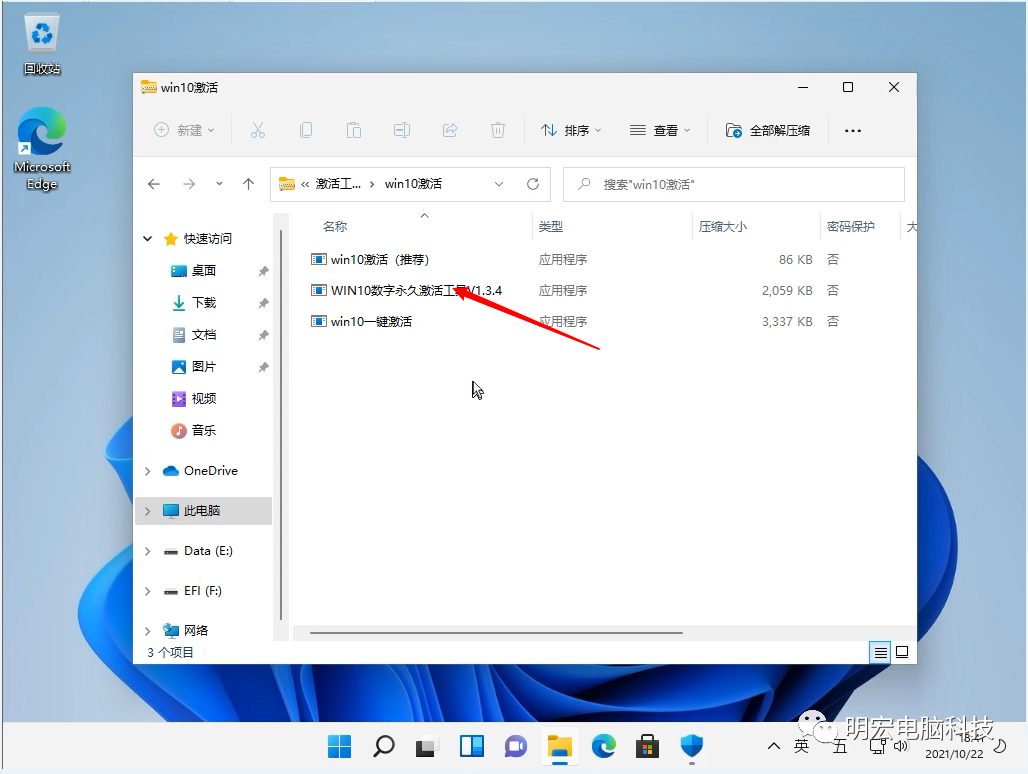Click the 激活工... breadcrumb segment

coord(338,184)
